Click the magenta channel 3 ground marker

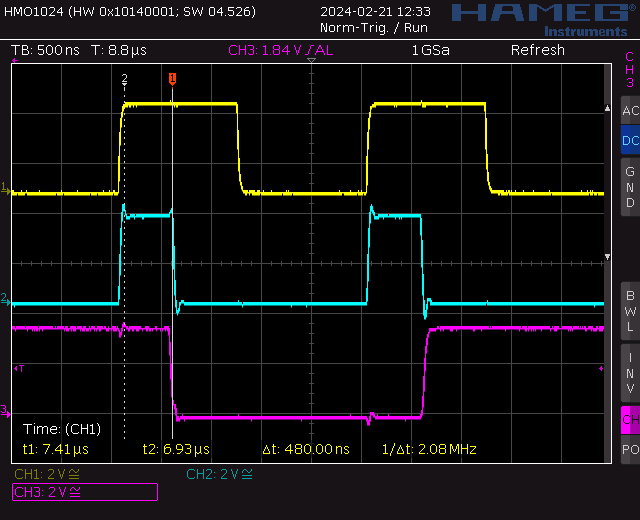5,410
